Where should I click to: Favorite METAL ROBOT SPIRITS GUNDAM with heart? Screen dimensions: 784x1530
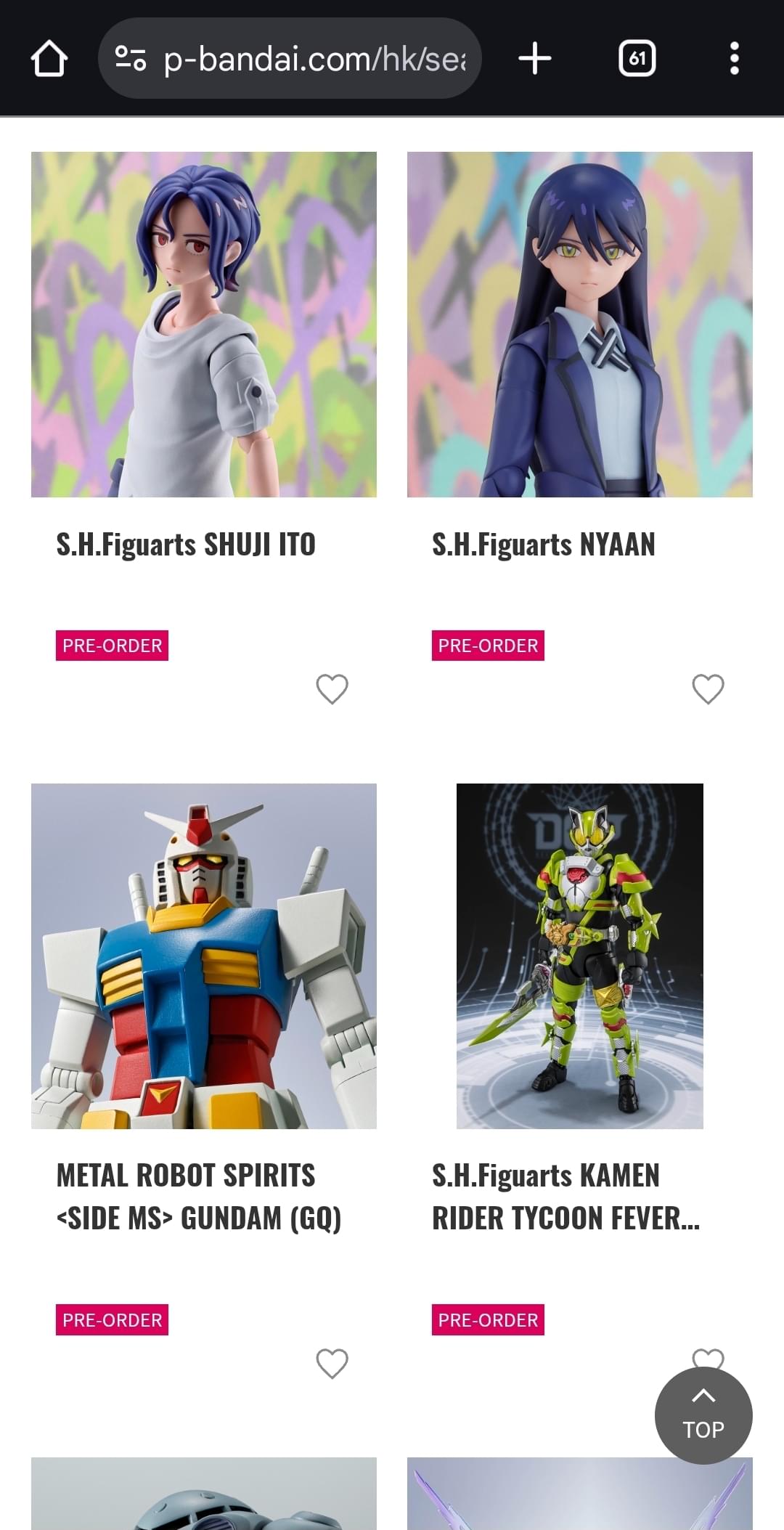332,1364
